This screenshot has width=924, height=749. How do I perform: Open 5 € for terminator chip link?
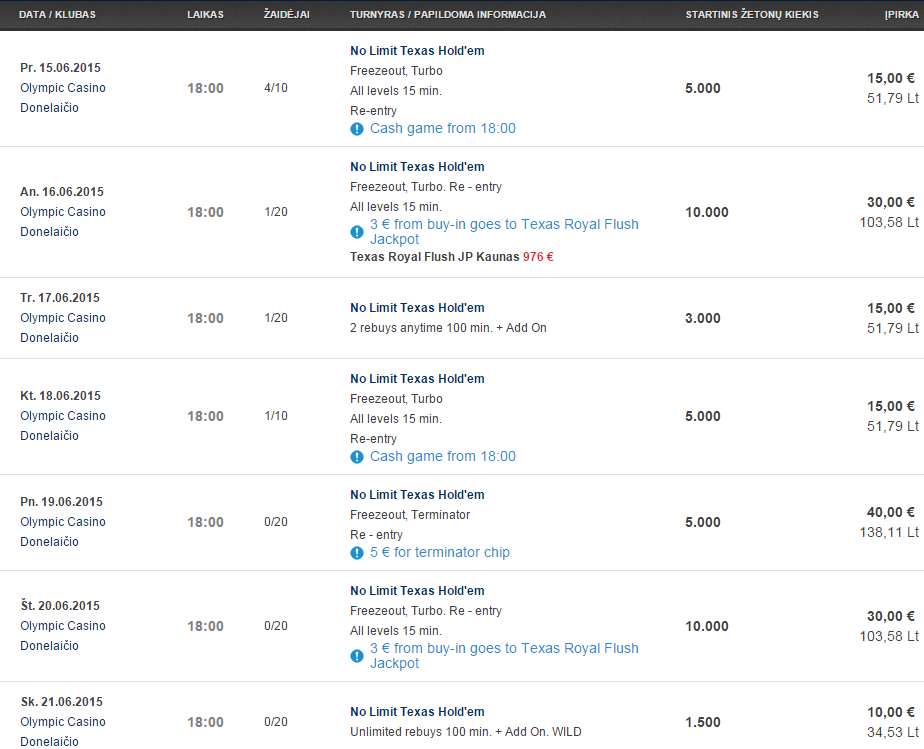[440, 552]
